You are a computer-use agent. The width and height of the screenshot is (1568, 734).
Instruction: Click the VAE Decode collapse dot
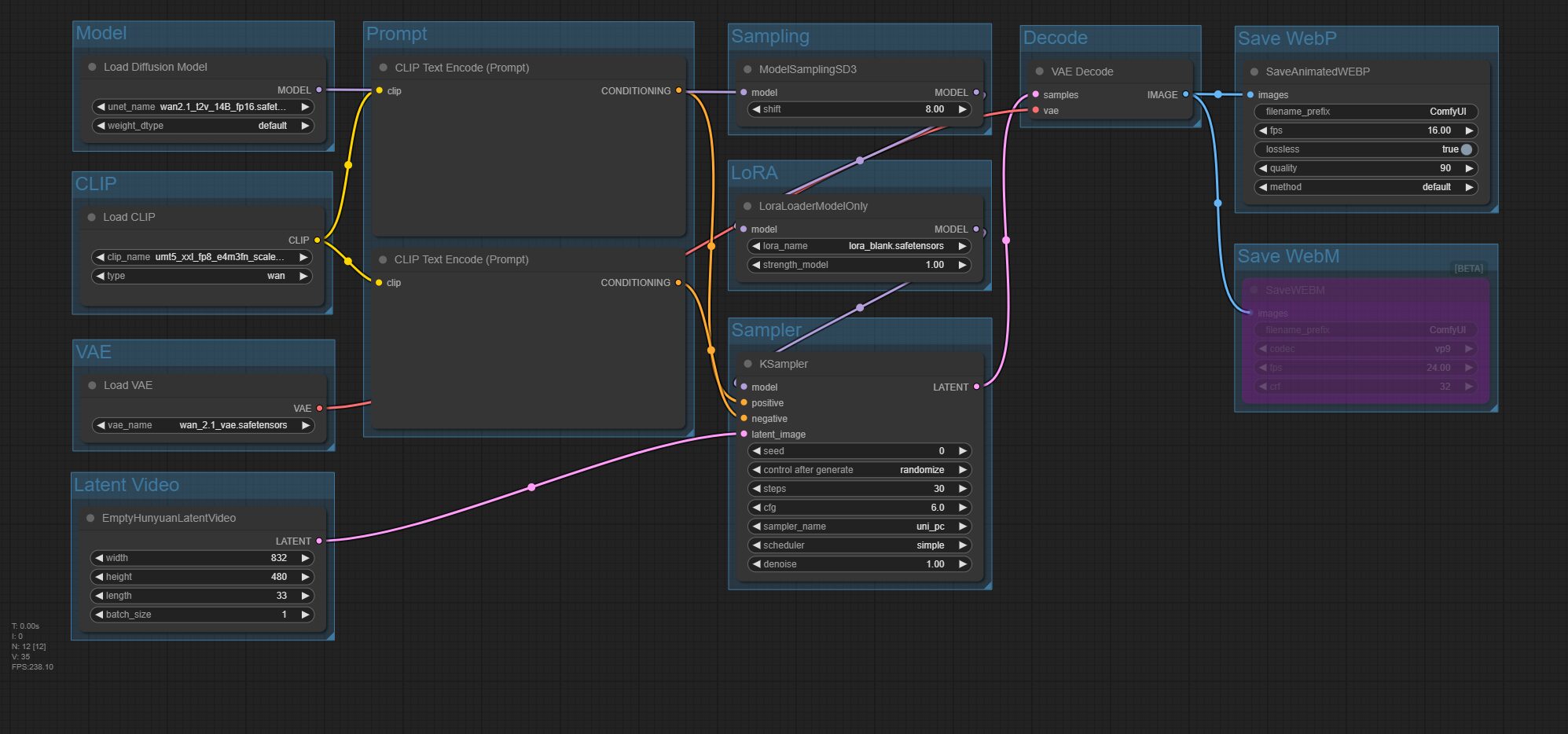click(x=1040, y=72)
